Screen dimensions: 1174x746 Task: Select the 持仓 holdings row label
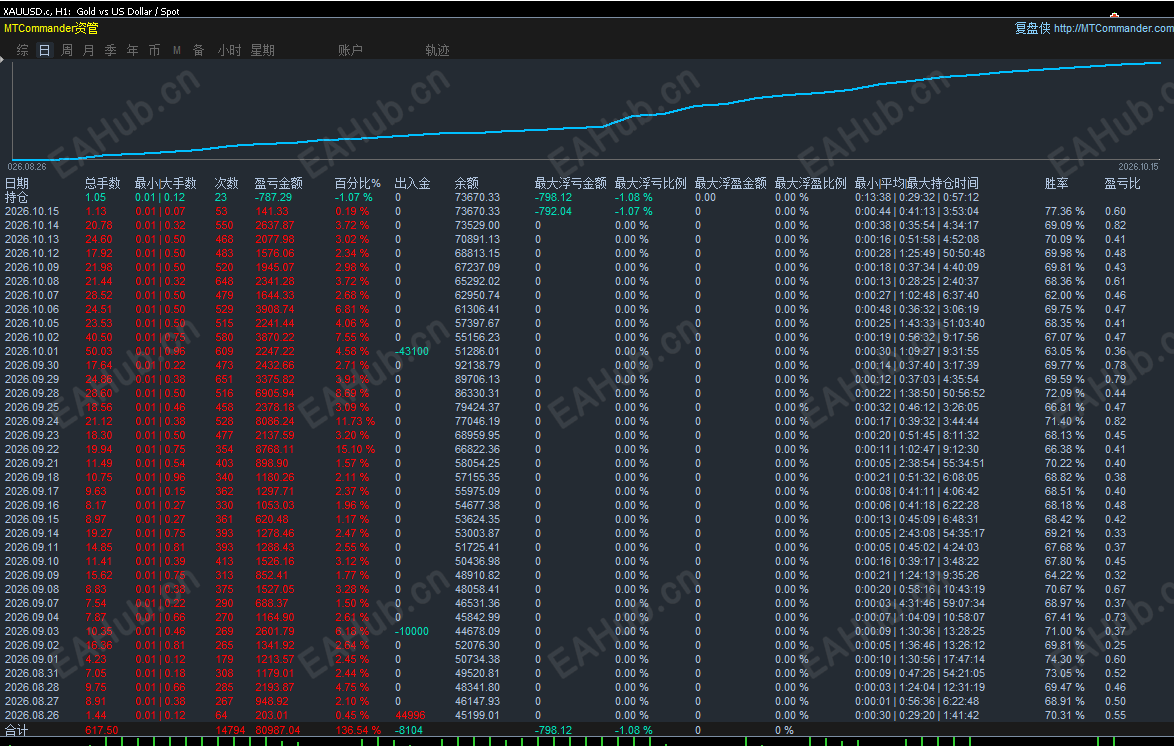16,197
